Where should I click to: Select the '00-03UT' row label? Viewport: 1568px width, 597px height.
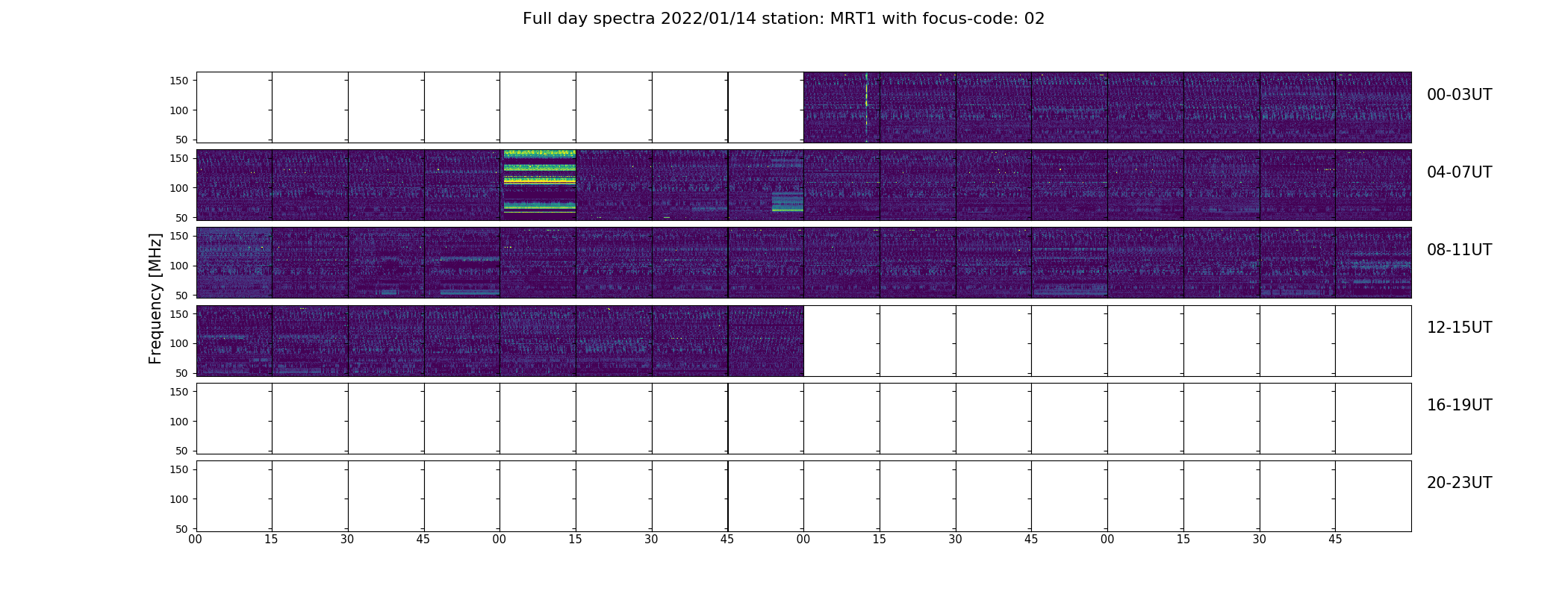[1459, 95]
